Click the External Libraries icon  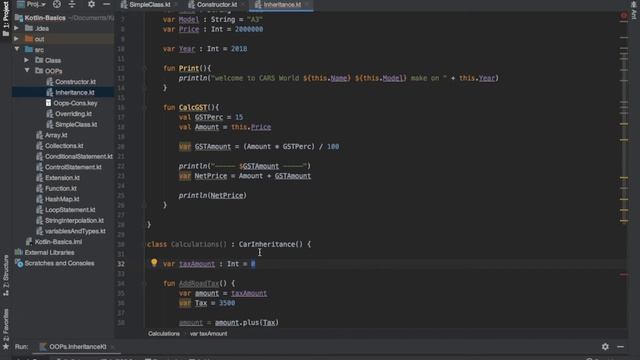pos(19,252)
